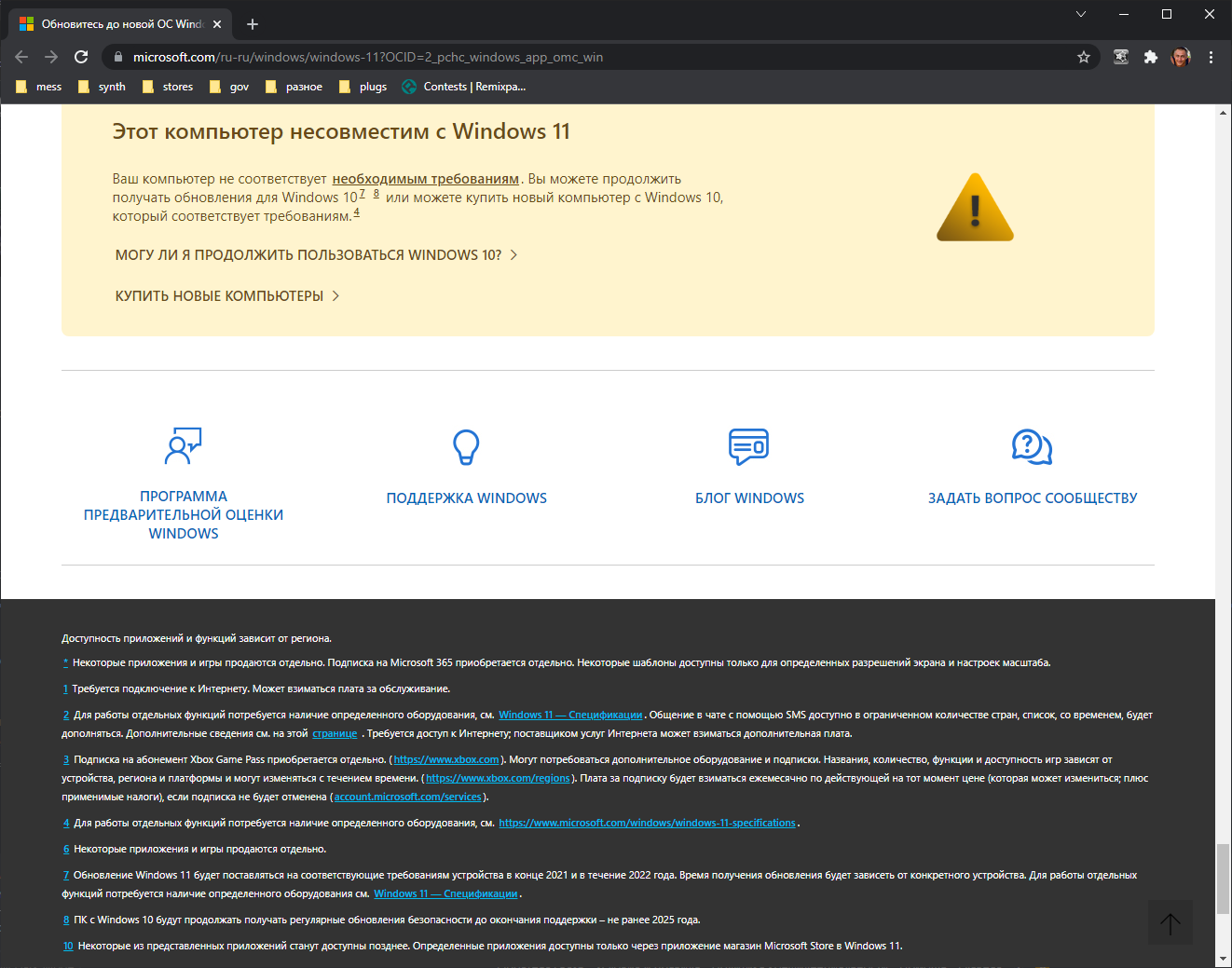Open Поддержка Windows link

[467, 498]
